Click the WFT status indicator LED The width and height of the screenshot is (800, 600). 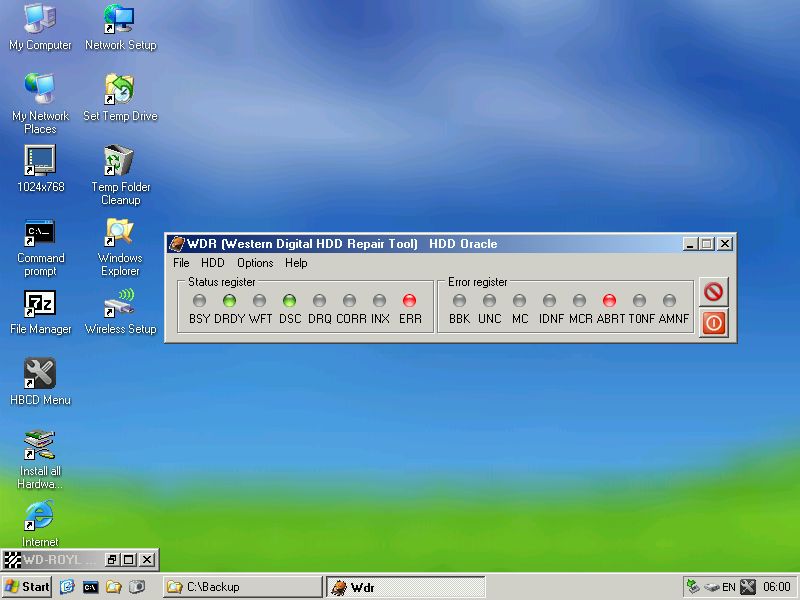coord(259,301)
